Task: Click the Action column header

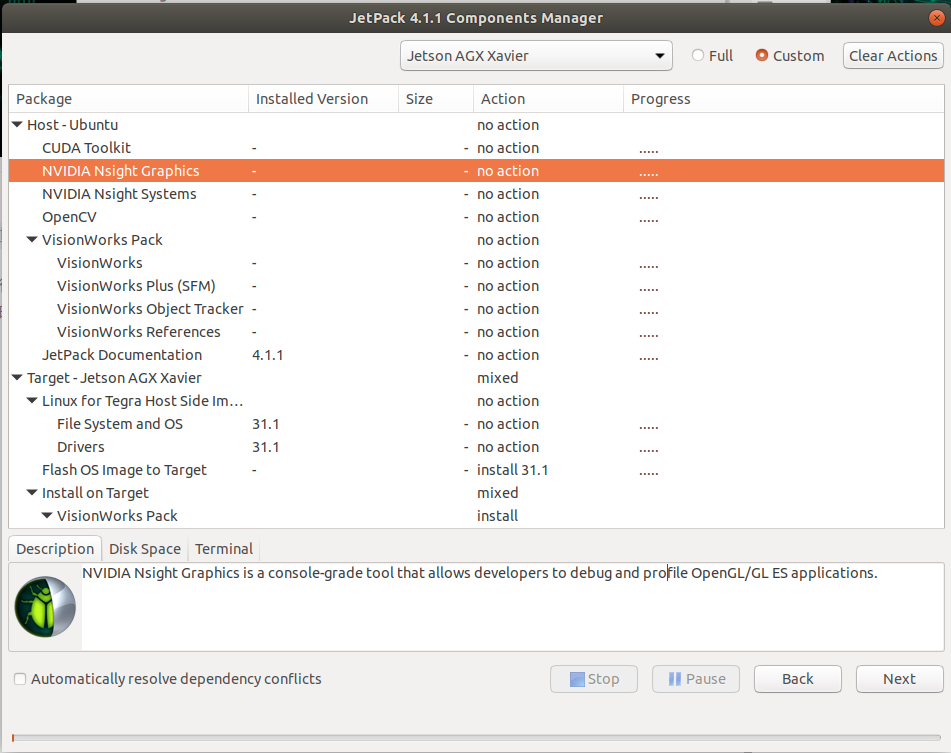Action: point(548,99)
